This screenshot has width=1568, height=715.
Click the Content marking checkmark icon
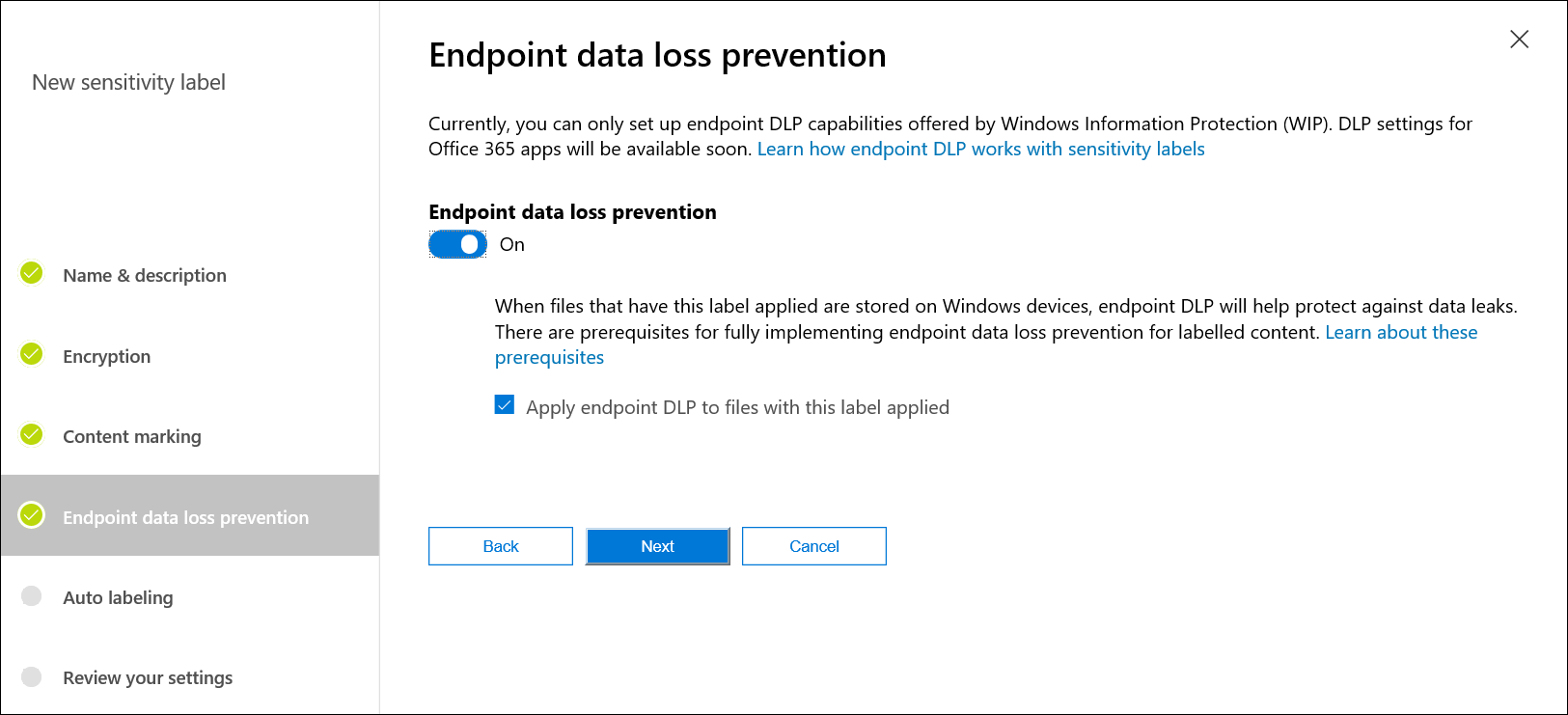[x=32, y=435]
